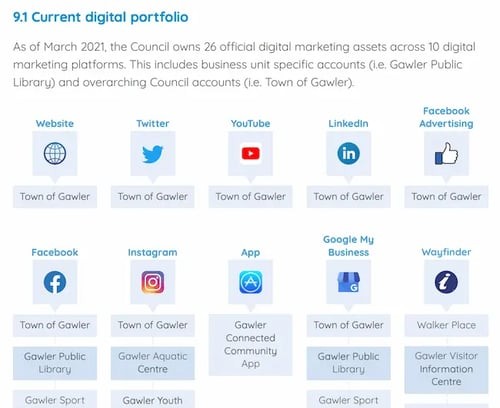Select Walker Place under Wayfinder
Image resolution: width=500 pixels, height=408 pixels.
click(x=446, y=325)
